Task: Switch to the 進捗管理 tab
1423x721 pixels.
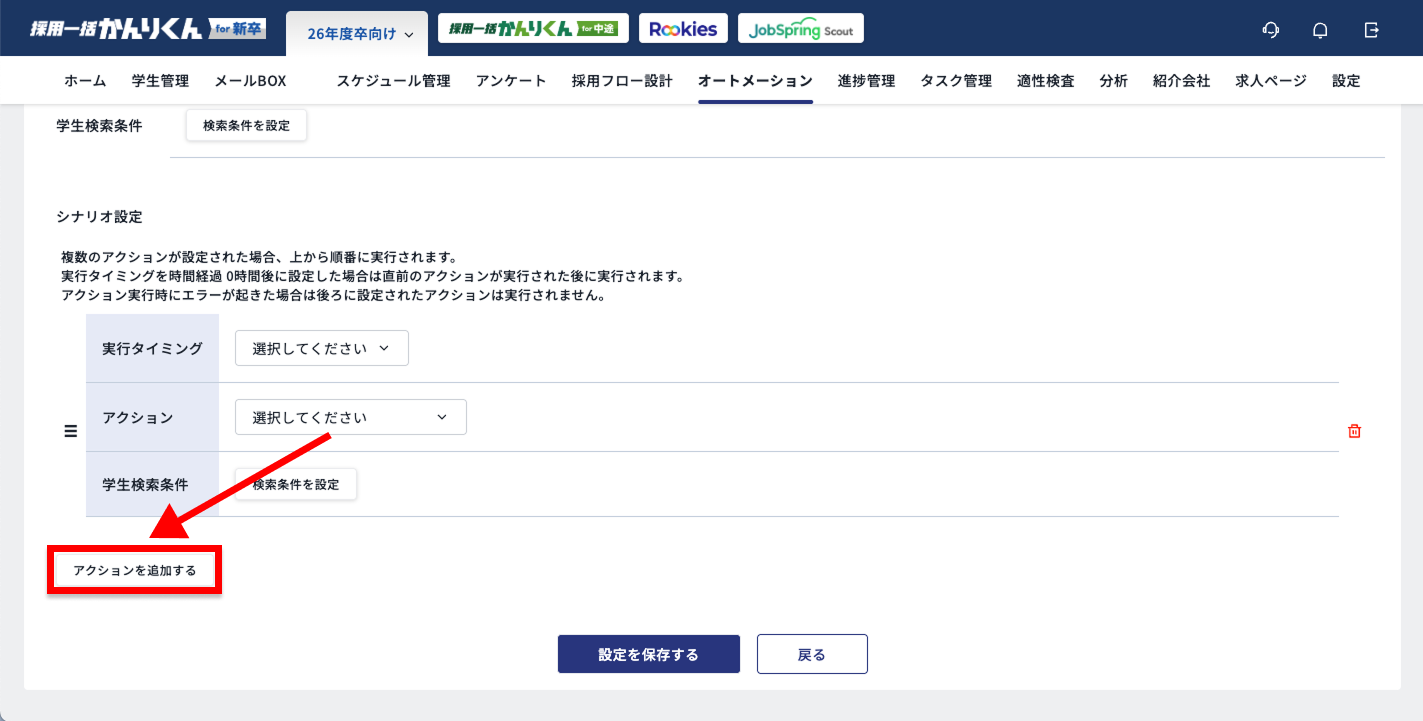Action: coord(866,80)
